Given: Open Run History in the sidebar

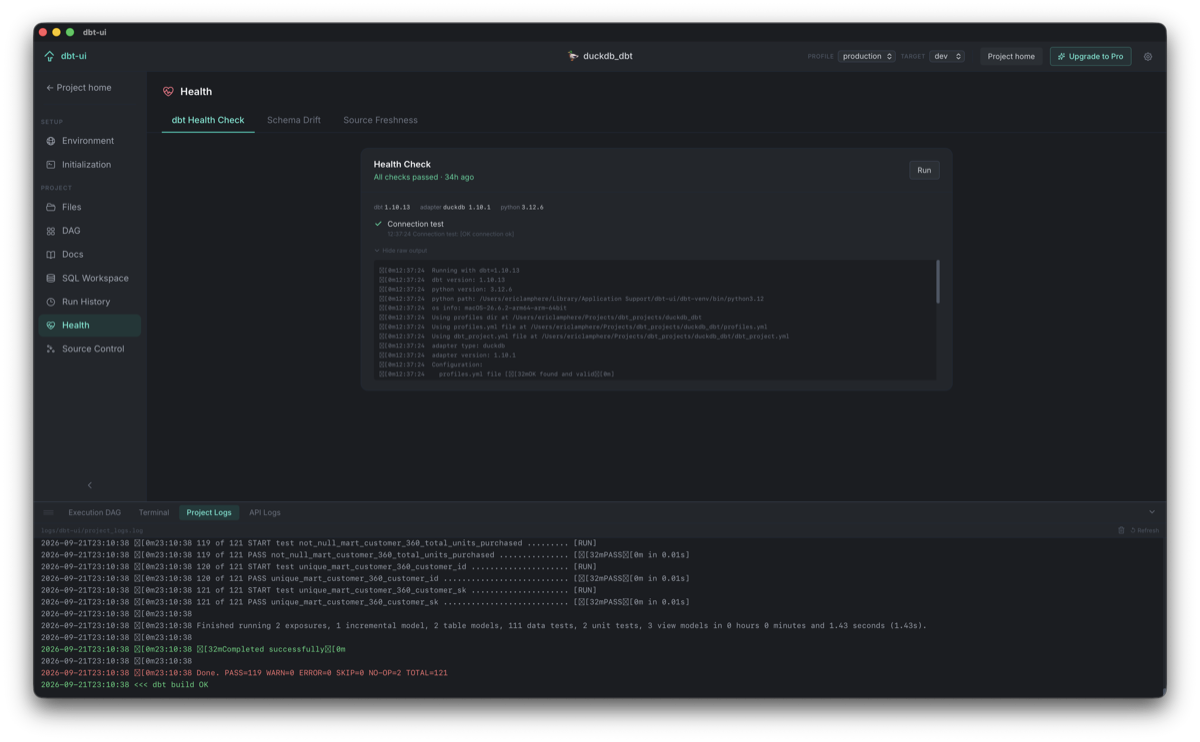Looking at the screenshot, I should pyautogui.click(x=90, y=302).
